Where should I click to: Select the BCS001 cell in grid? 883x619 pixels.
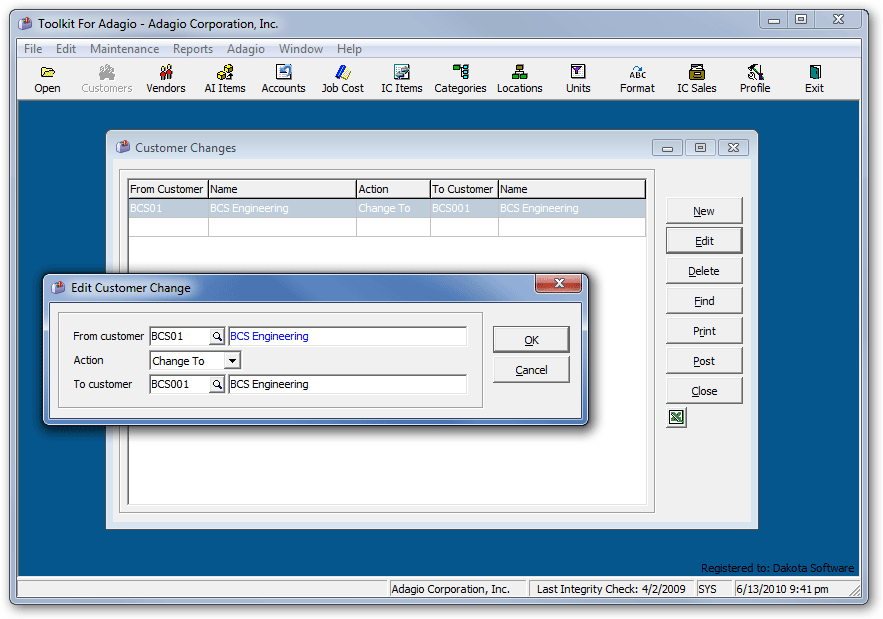[x=464, y=208]
